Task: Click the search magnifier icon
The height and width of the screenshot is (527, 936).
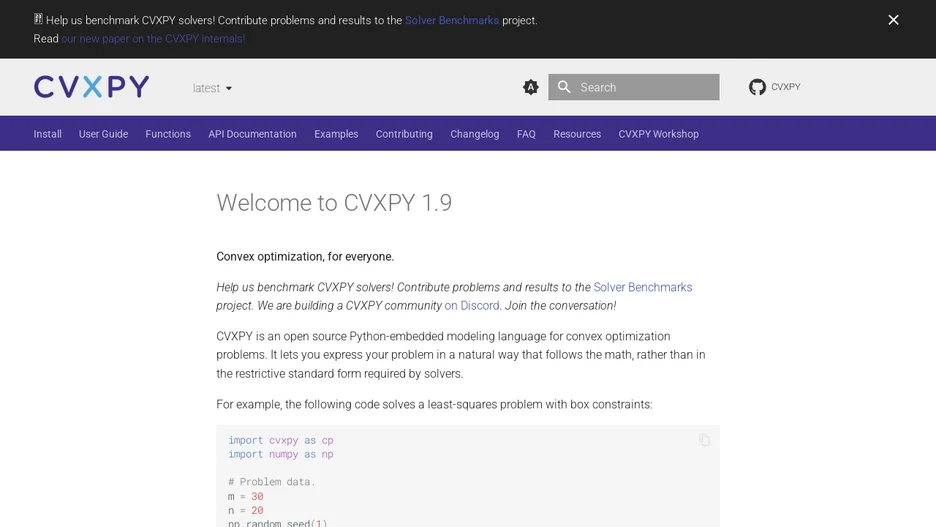Action: [x=564, y=87]
